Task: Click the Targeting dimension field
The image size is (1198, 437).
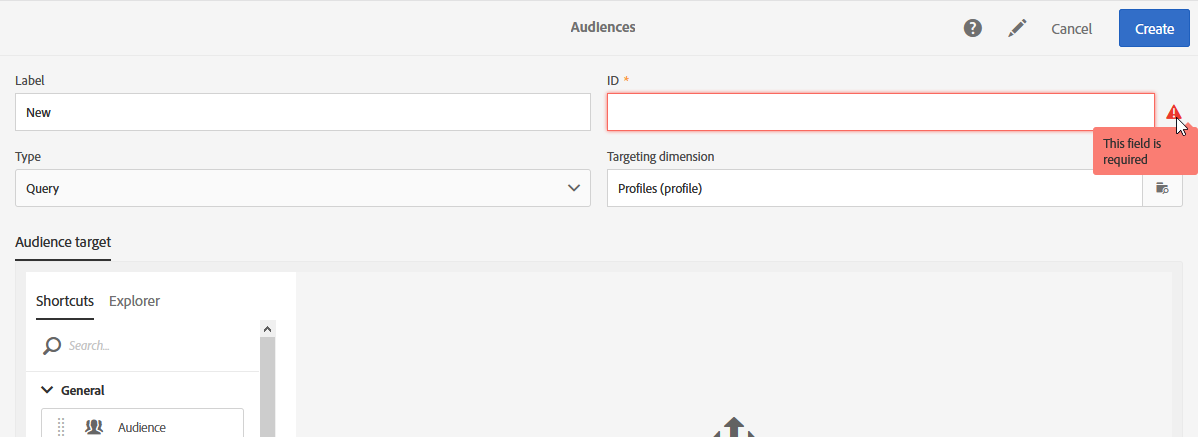Action: point(874,188)
